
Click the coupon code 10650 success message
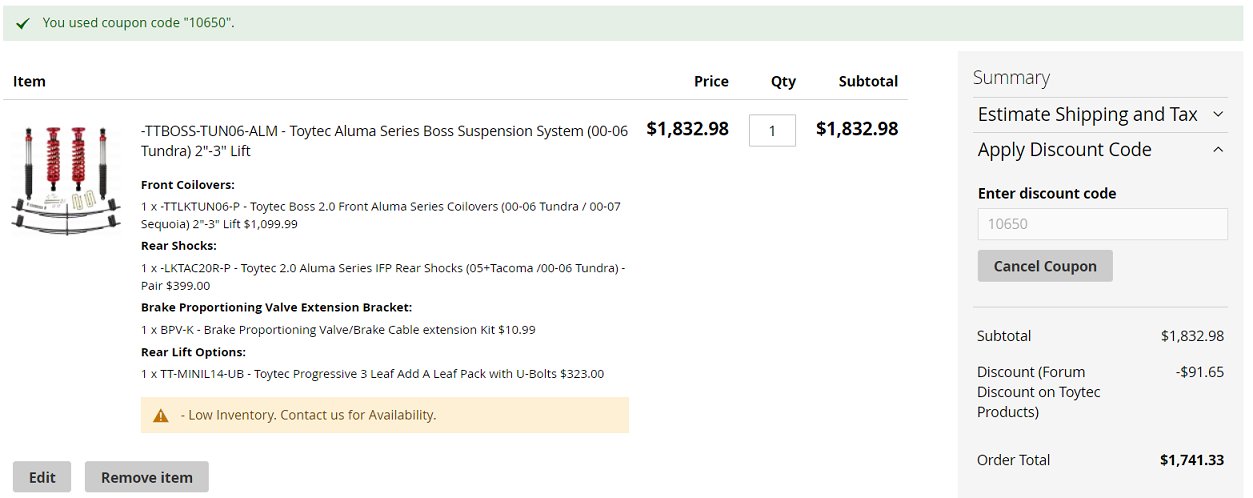pyautogui.click(x=139, y=23)
